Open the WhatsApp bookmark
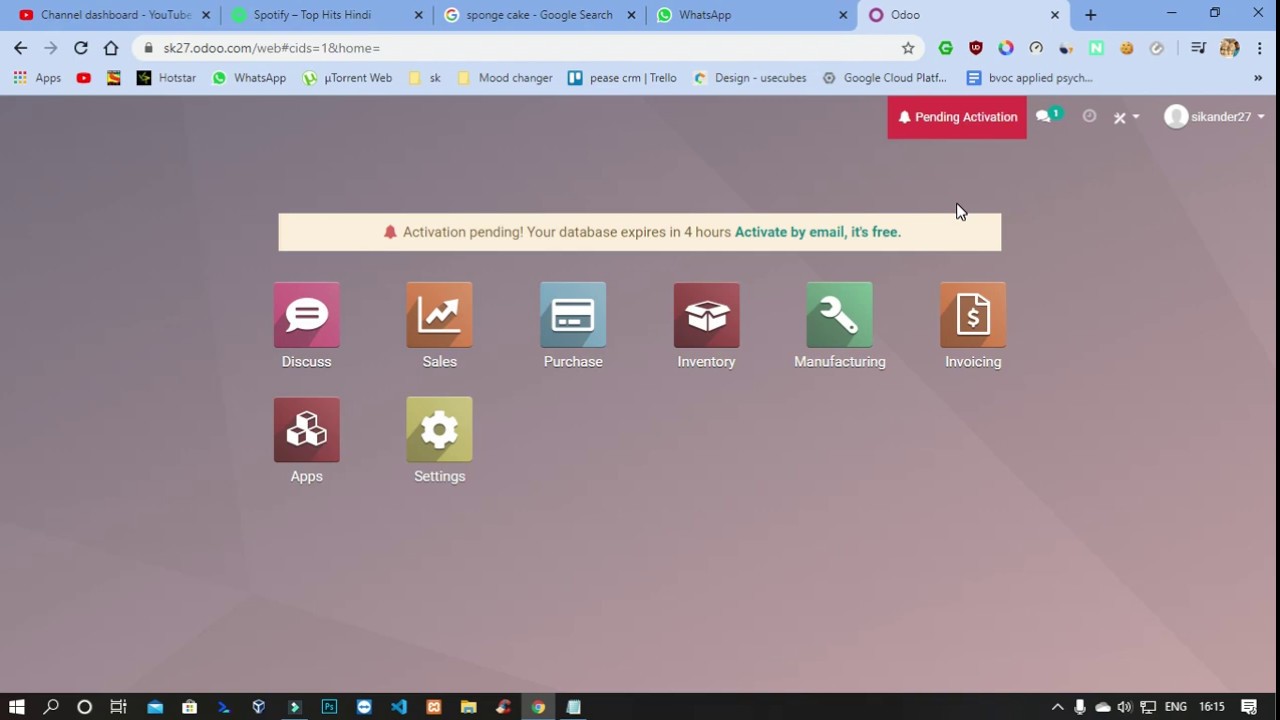 249,78
